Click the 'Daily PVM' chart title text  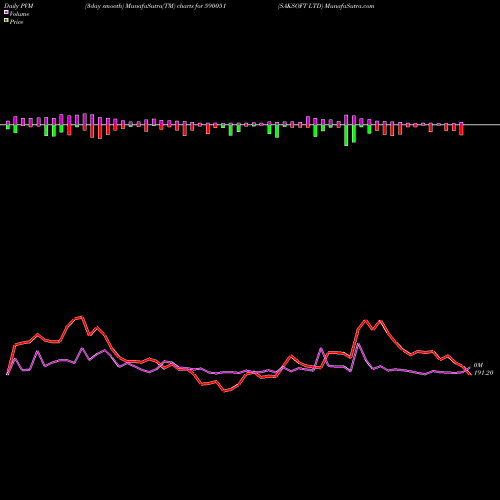(x=19, y=6)
